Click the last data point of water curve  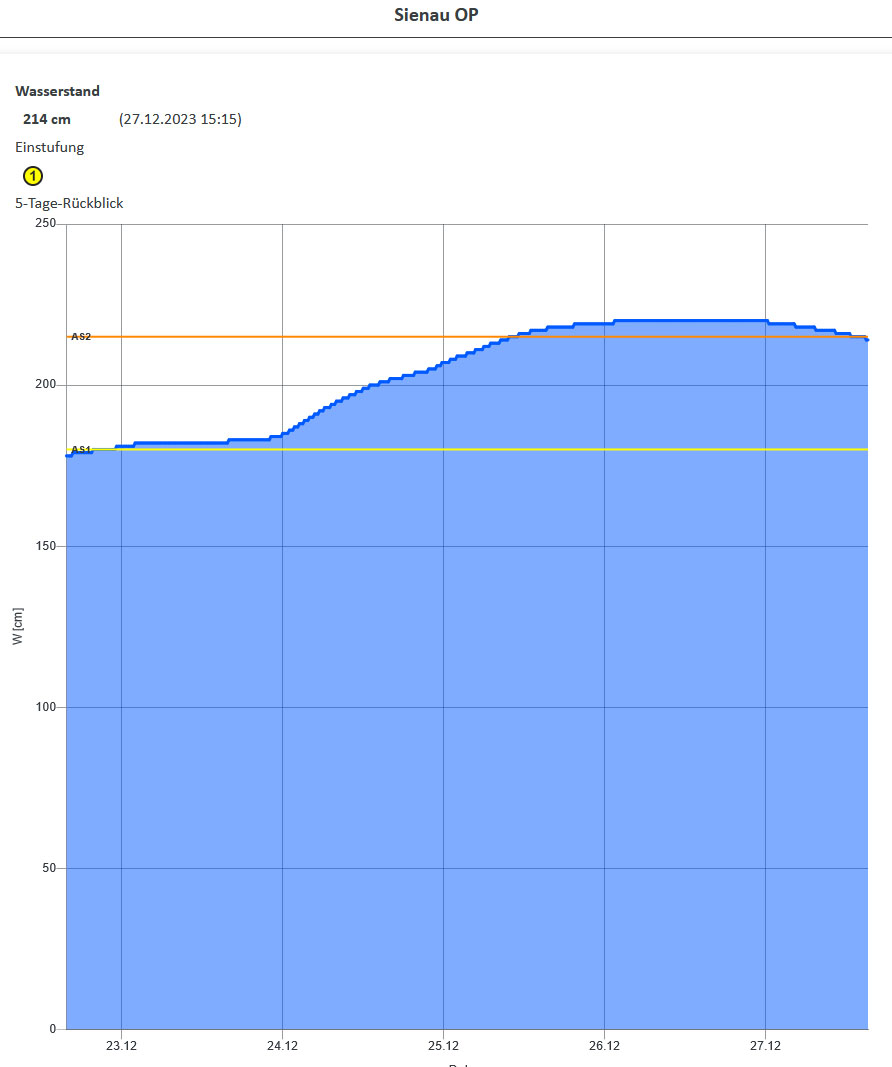coord(867,340)
